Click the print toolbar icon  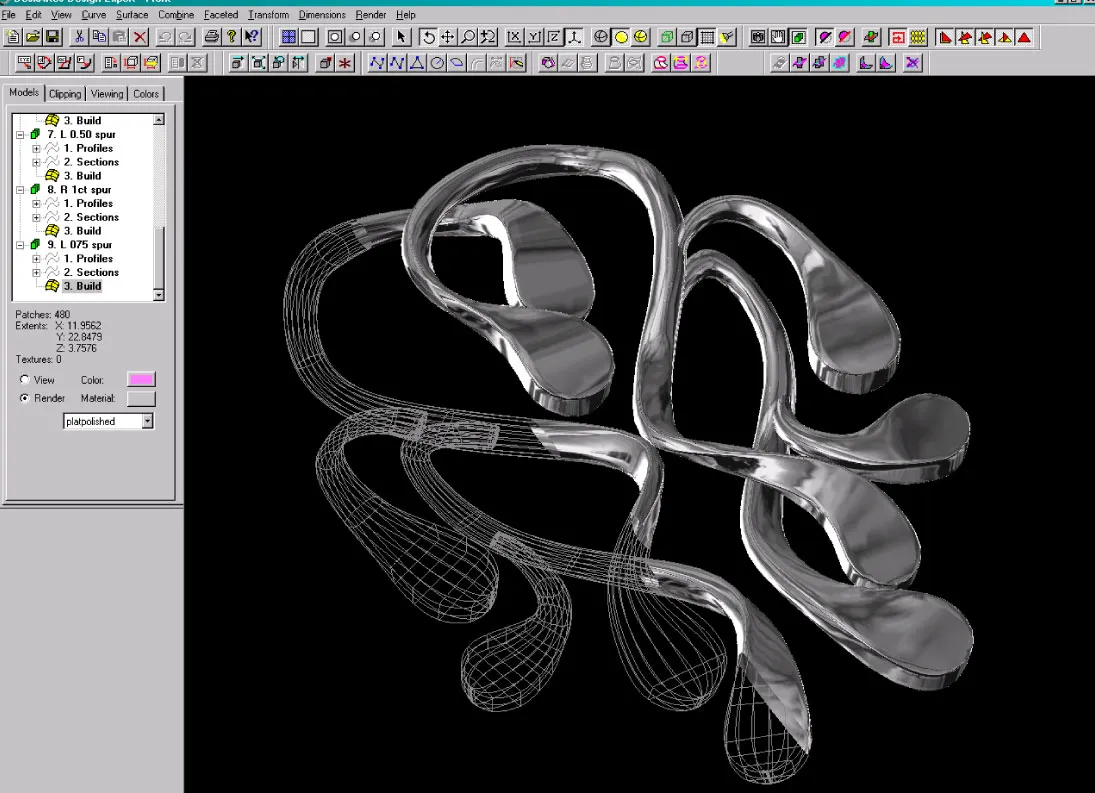213,37
